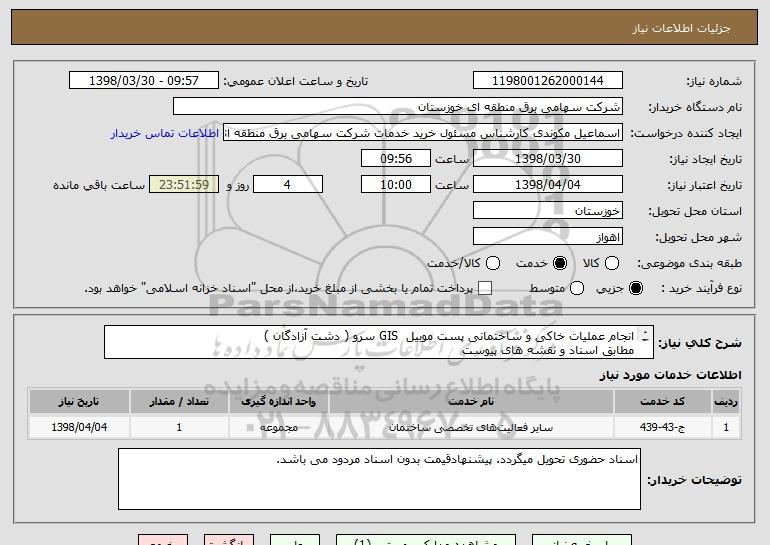Click the creation date field 1398/03/30
This screenshot has height=545, width=770.
point(548,159)
